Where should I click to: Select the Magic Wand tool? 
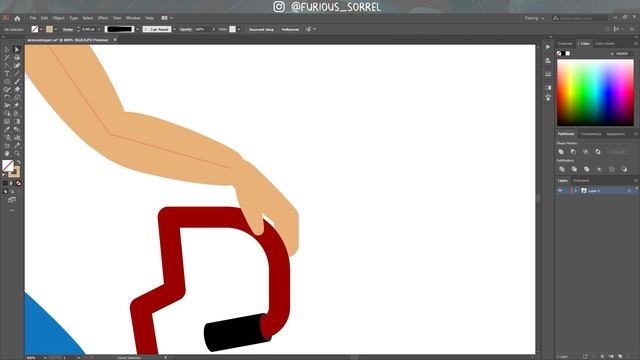[x=7, y=58]
